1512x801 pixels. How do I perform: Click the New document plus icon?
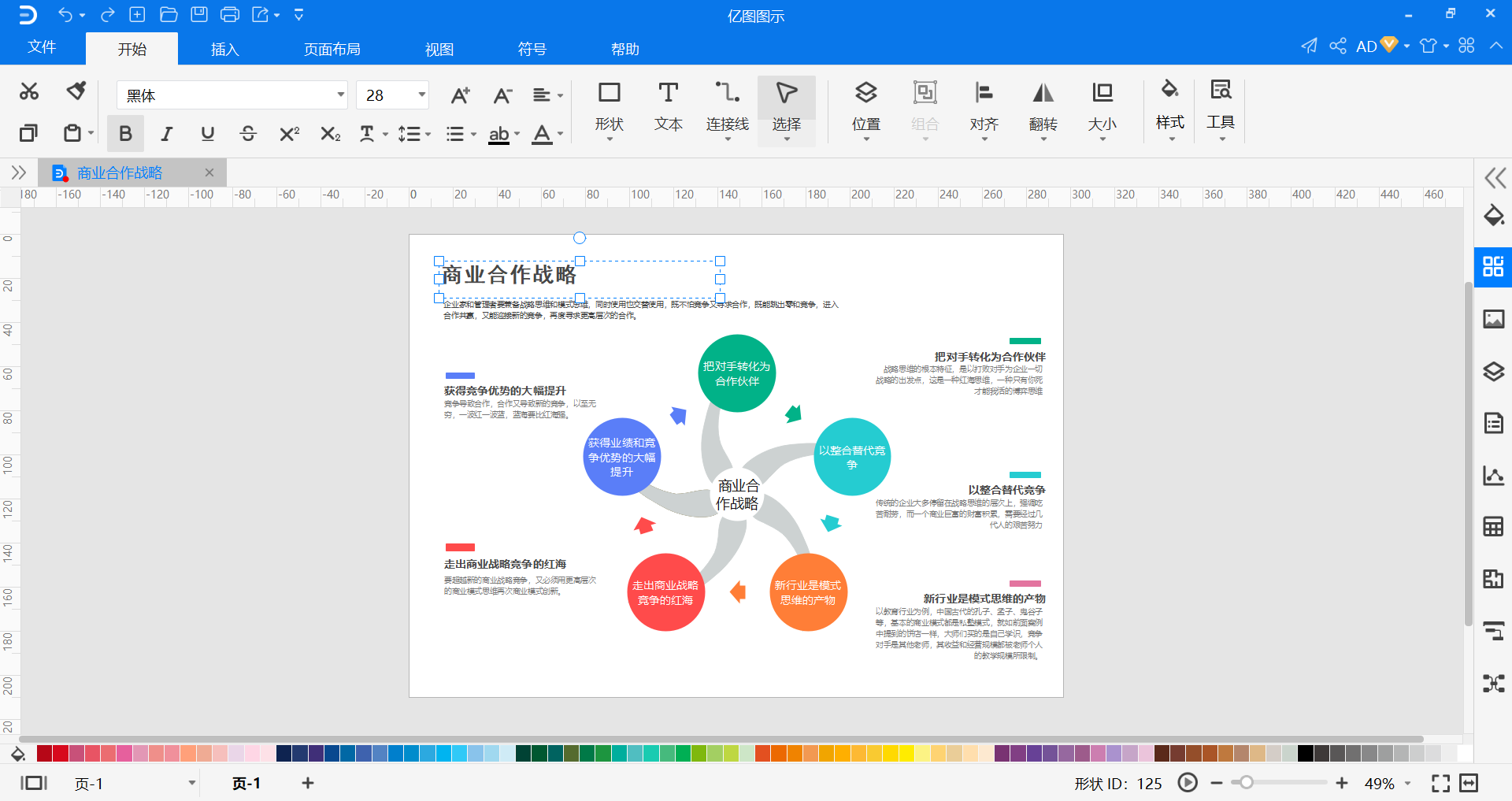(x=137, y=14)
